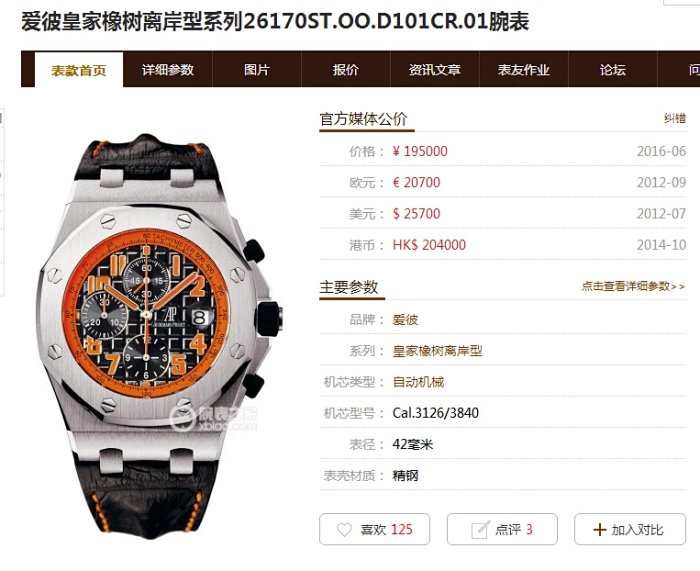Click the 纠错 correction link
Viewport: 700px width, 571px height.
tap(675, 118)
